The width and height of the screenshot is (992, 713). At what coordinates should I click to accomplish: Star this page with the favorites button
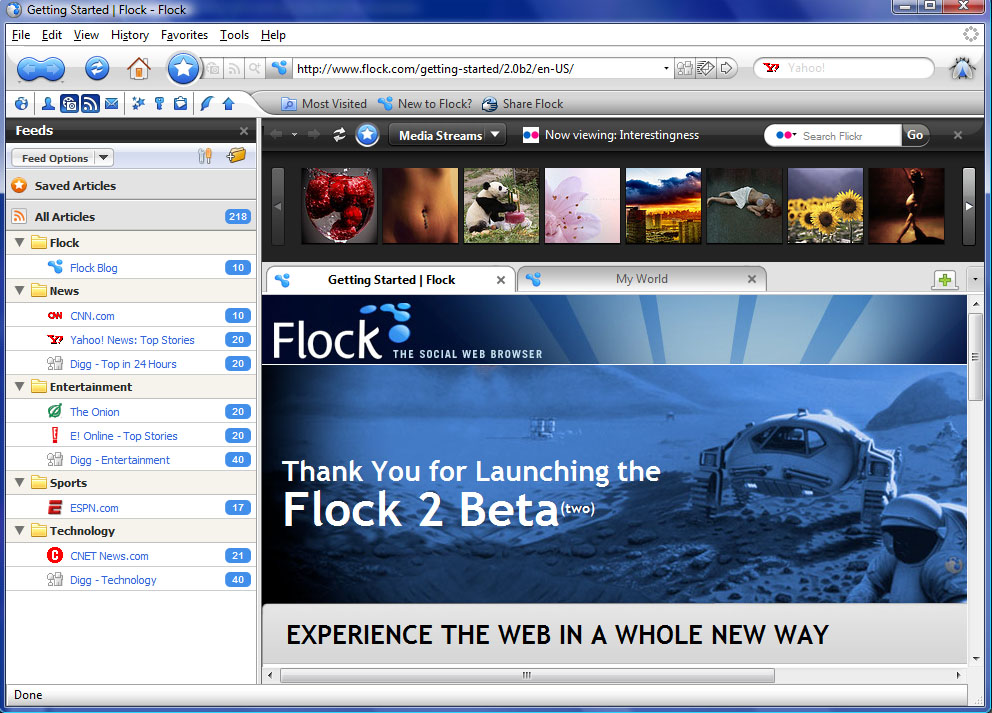point(183,68)
